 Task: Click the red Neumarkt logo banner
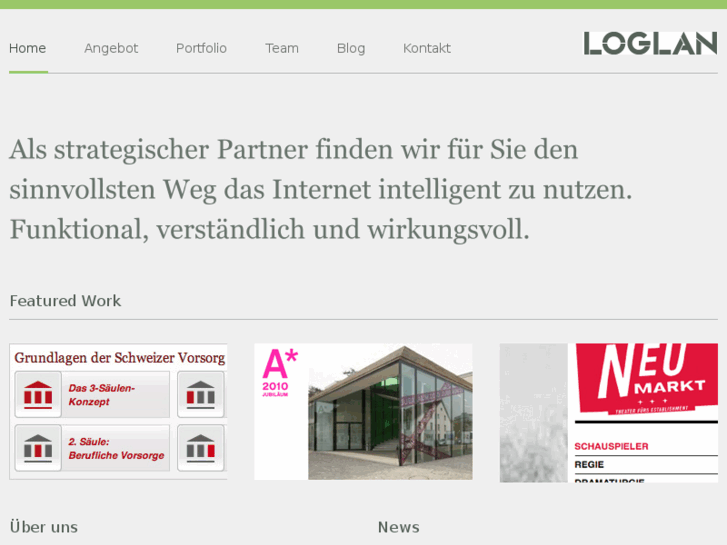pos(646,378)
